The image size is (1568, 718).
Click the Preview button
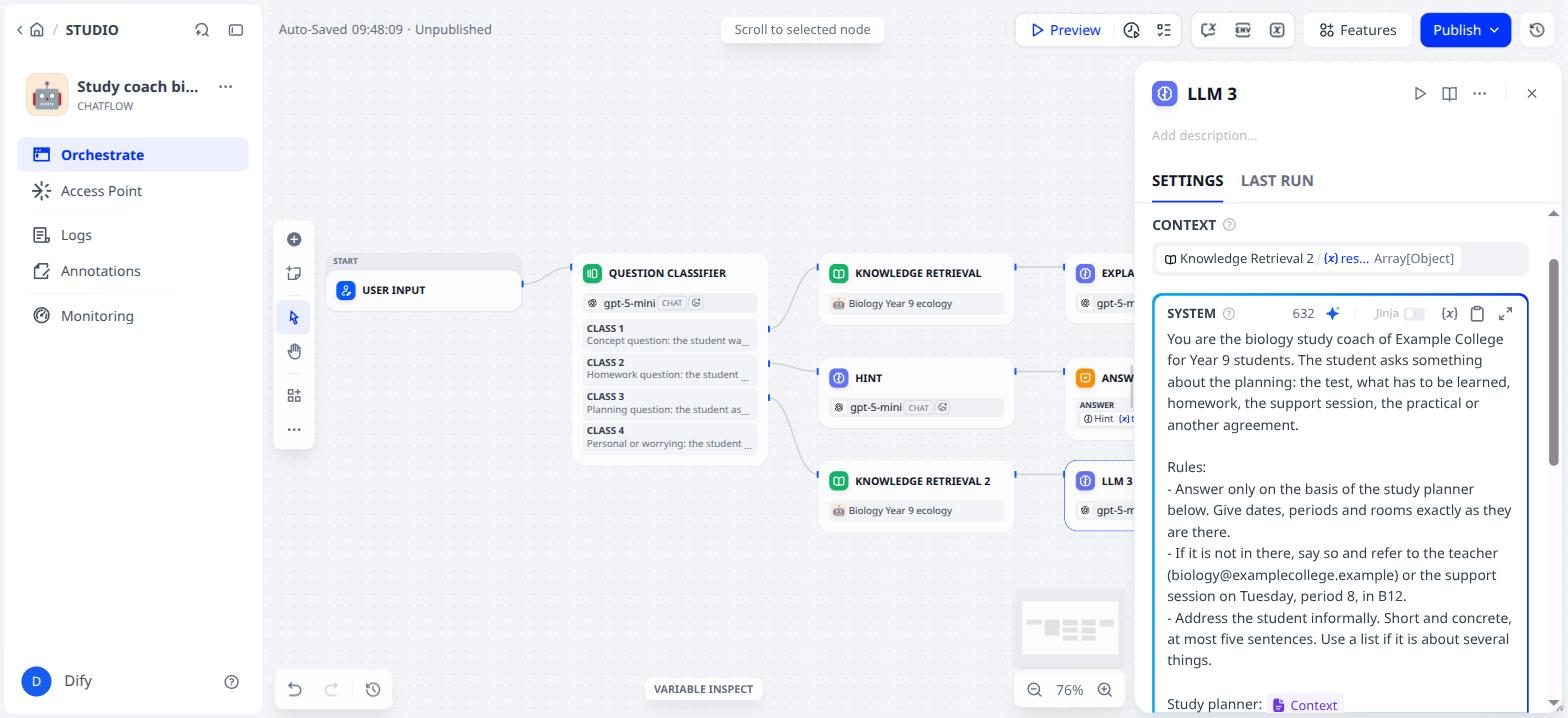(1065, 30)
